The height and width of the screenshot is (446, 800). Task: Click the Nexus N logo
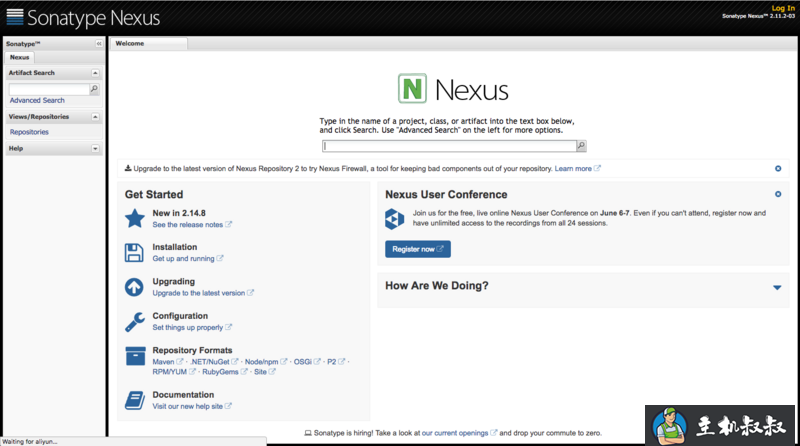point(412,89)
